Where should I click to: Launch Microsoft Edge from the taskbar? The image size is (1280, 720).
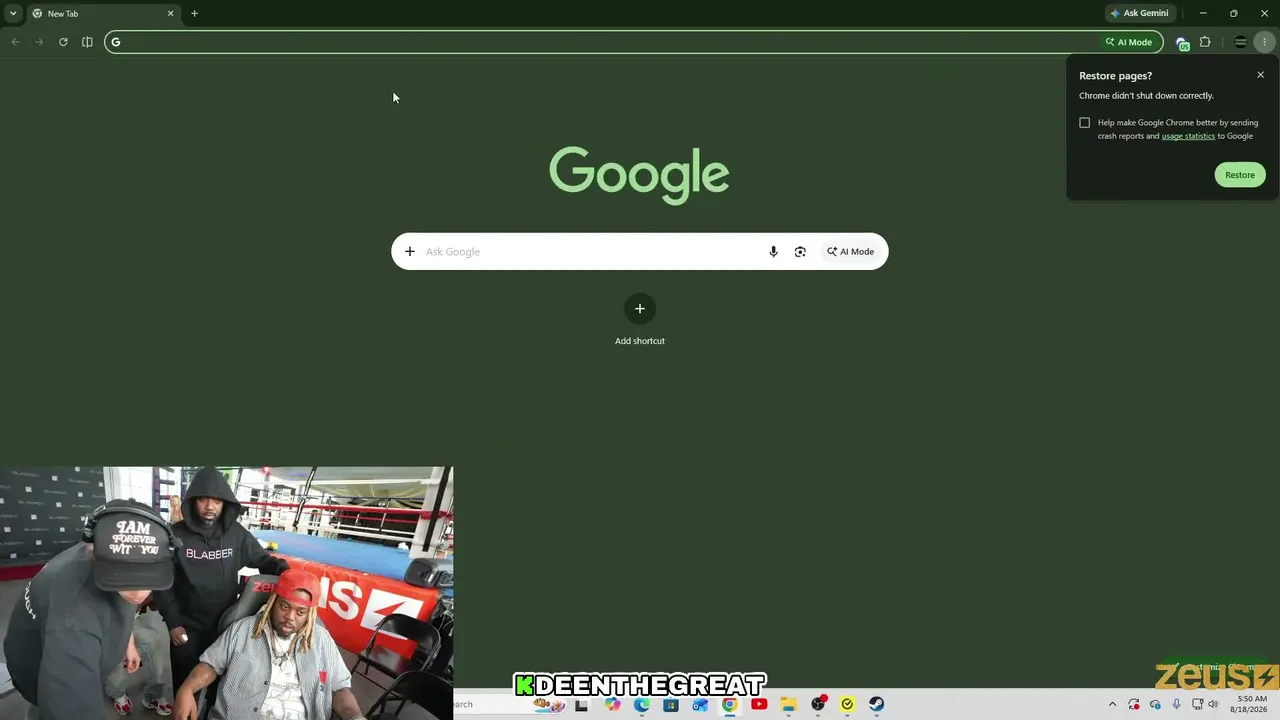point(641,704)
